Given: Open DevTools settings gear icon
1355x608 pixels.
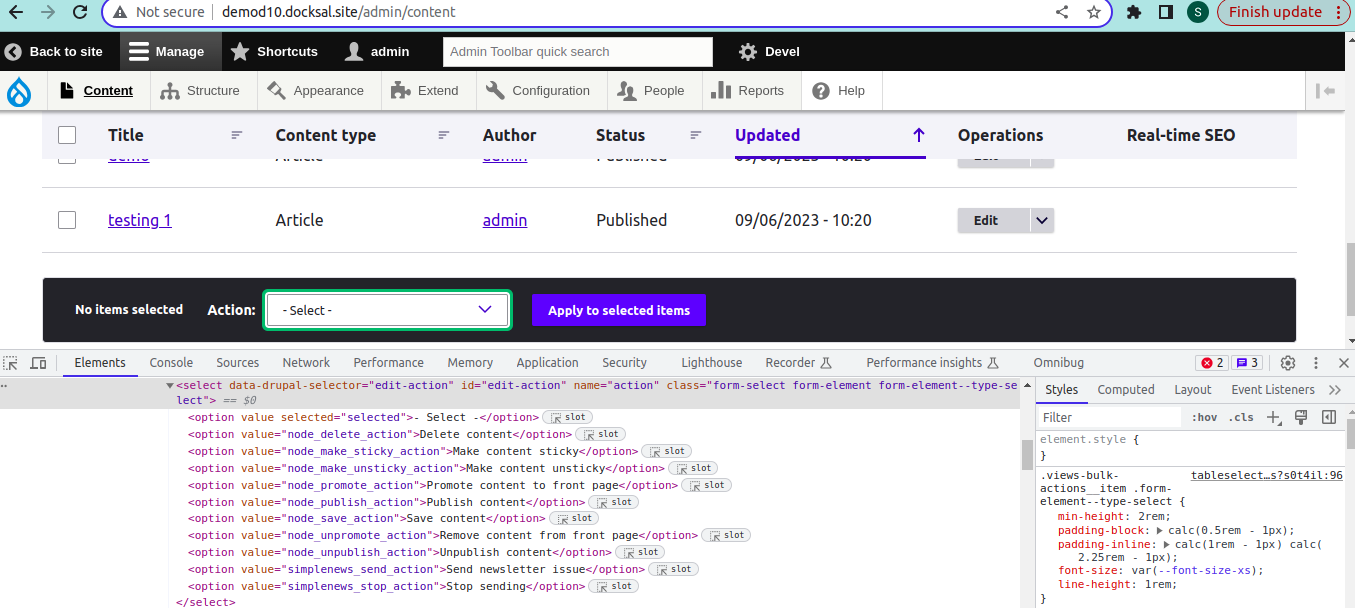Looking at the screenshot, I should coord(1288,363).
